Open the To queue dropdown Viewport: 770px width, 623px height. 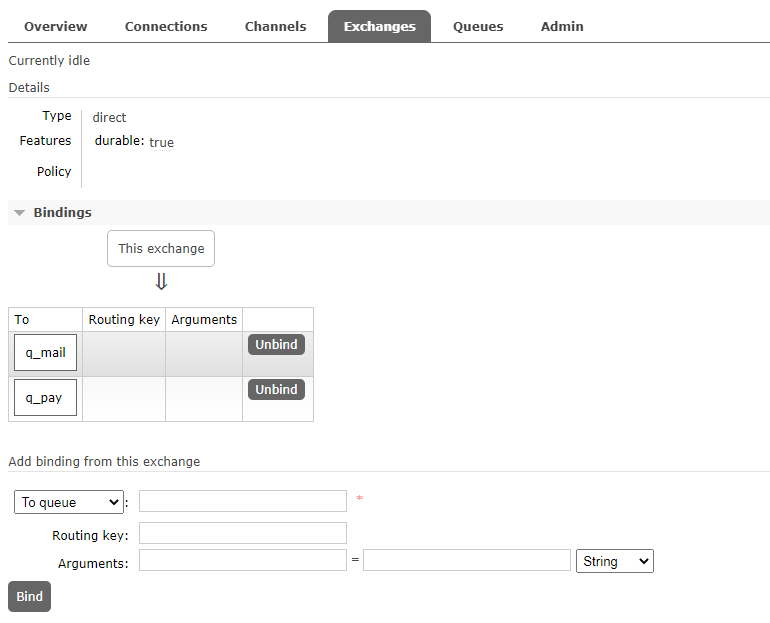[69, 502]
